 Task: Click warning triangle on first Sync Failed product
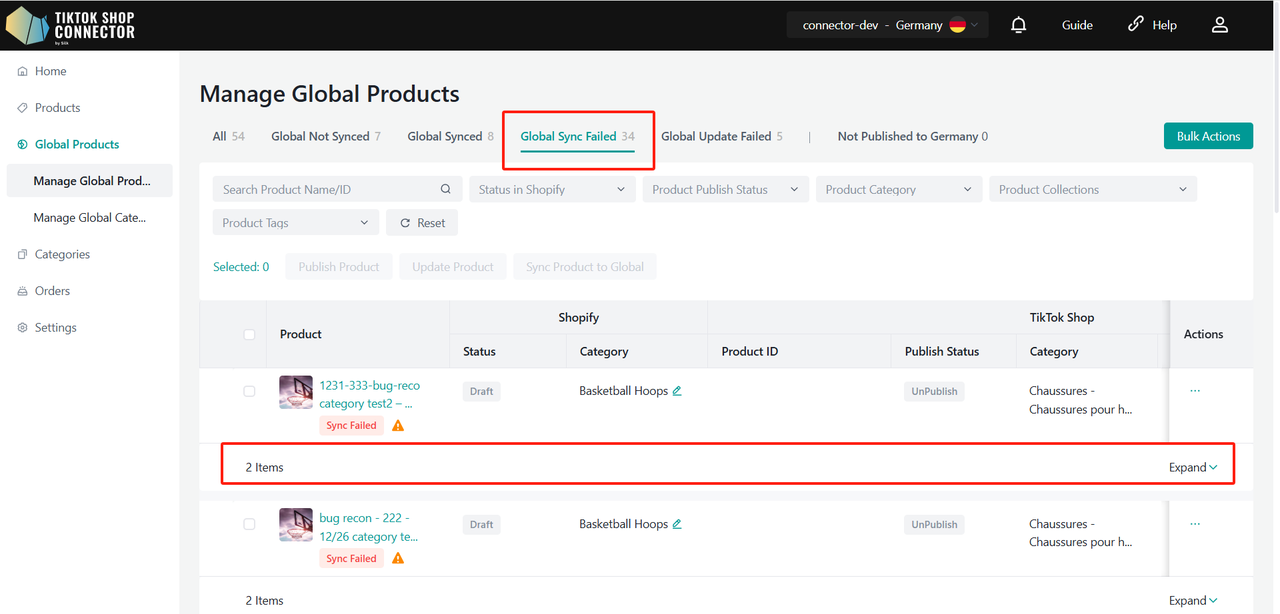click(398, 425)
